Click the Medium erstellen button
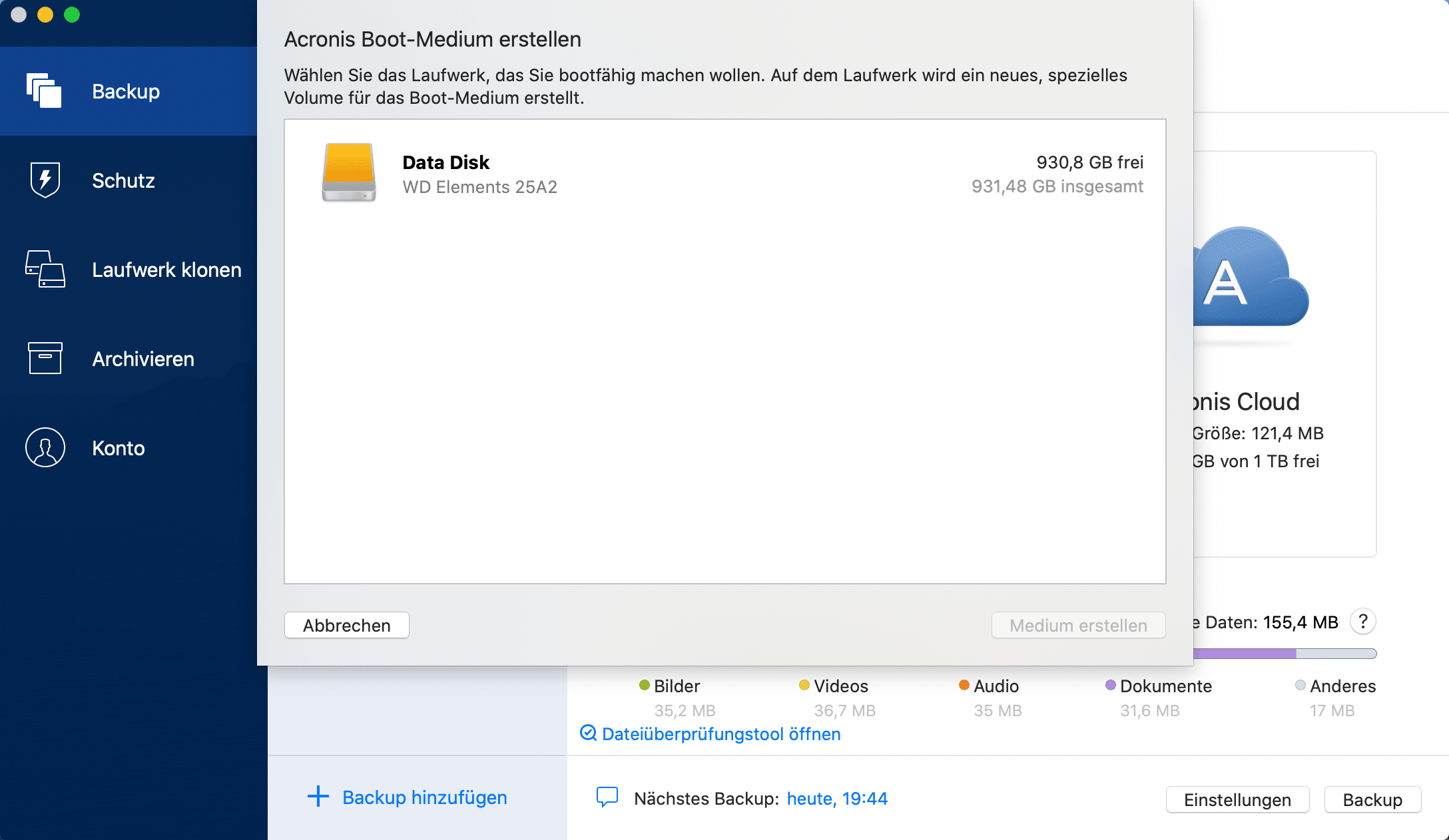The height and width of the screenshot is (840, 1449). point(1078,625)
